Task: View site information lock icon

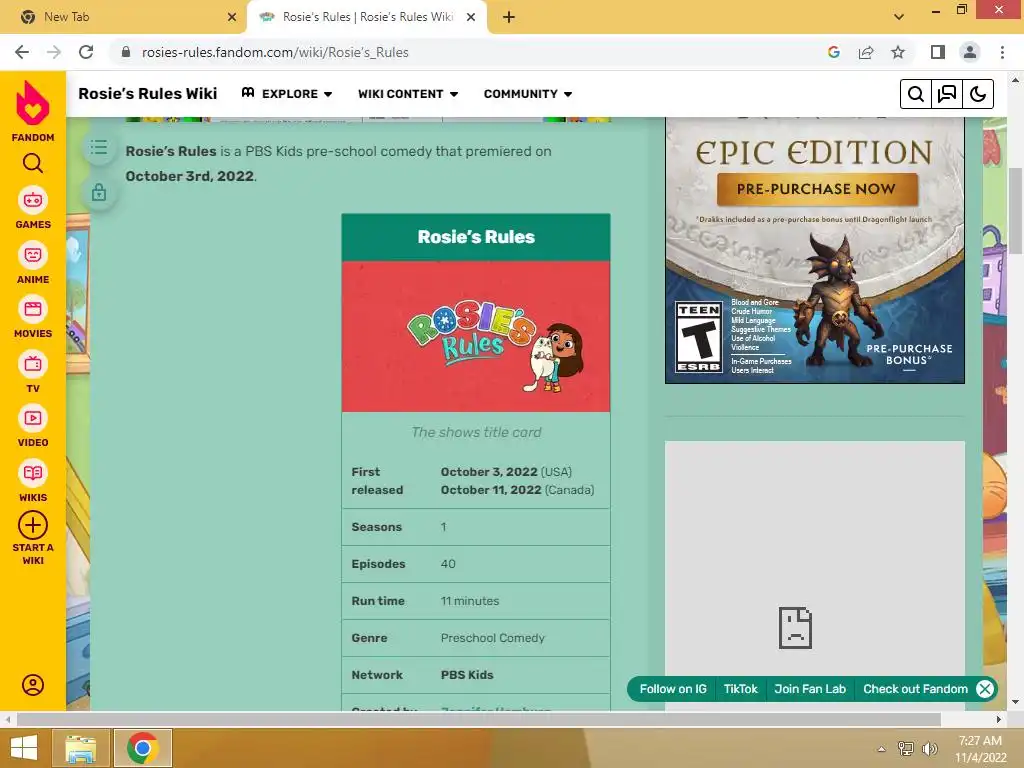Action: click(x=126, y=52)
